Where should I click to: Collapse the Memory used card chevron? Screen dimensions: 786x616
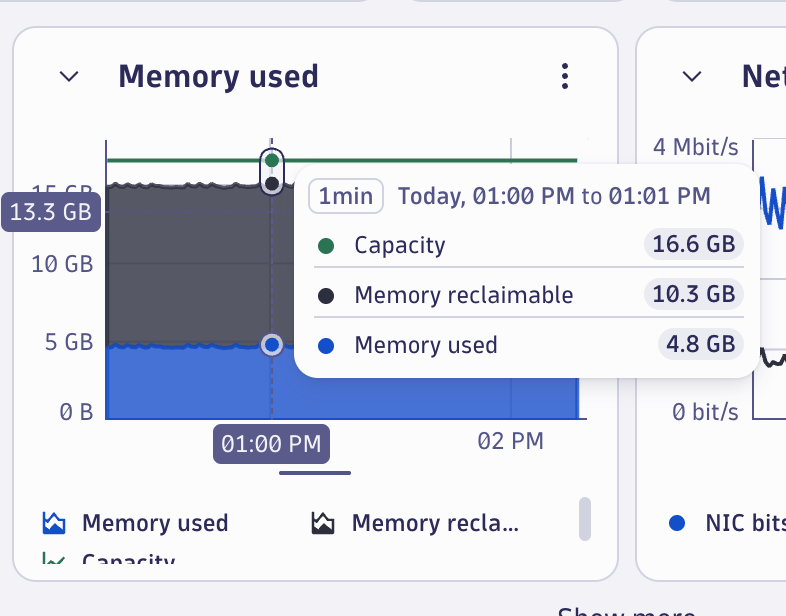(69, 76)
